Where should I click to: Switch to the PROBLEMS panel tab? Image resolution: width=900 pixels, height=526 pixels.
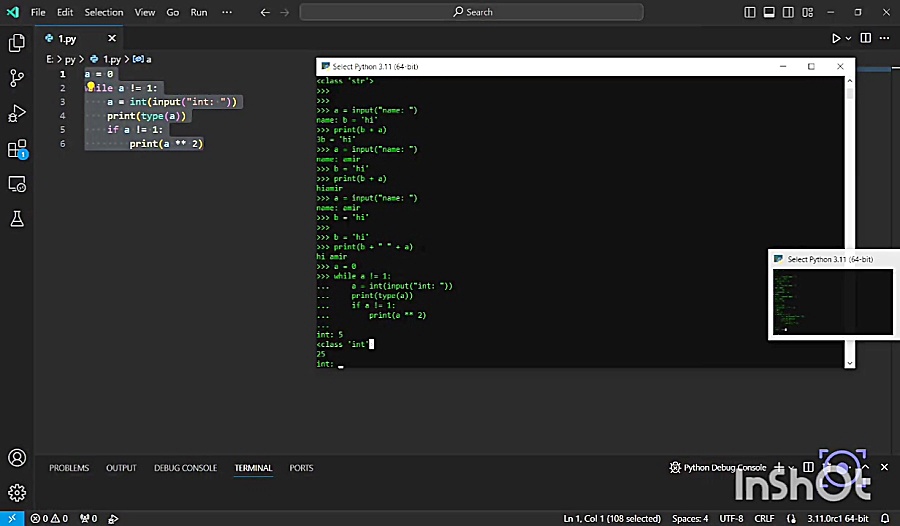[x=69, y=468]
